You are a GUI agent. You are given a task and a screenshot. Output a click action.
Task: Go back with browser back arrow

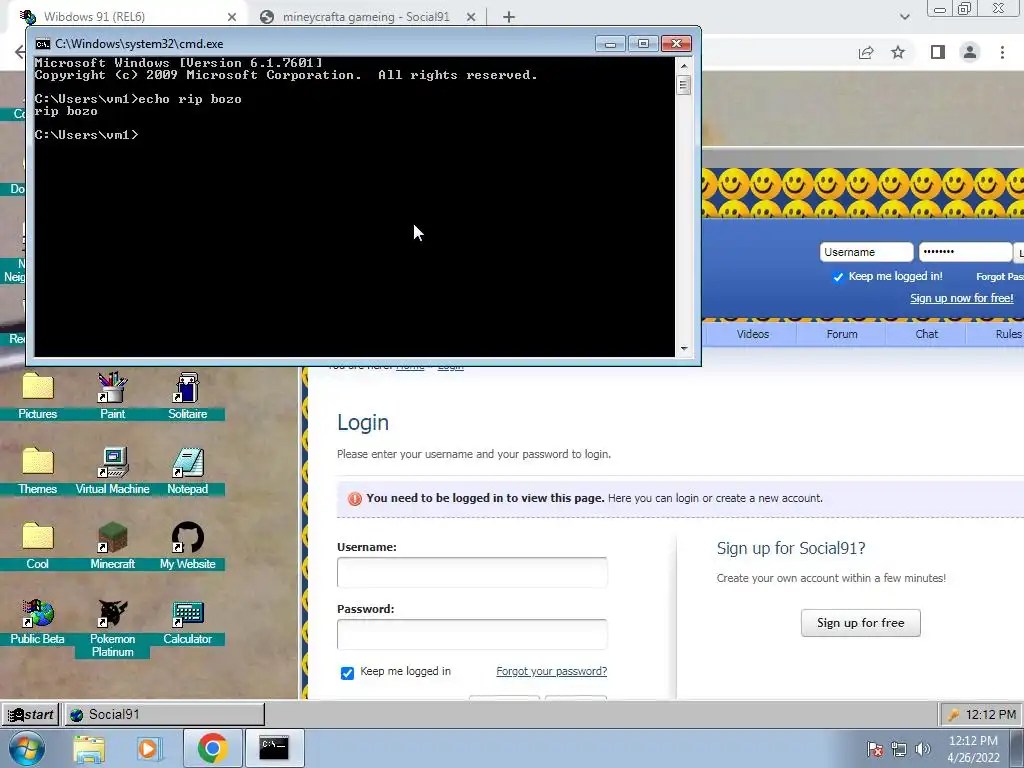(20, 52)
